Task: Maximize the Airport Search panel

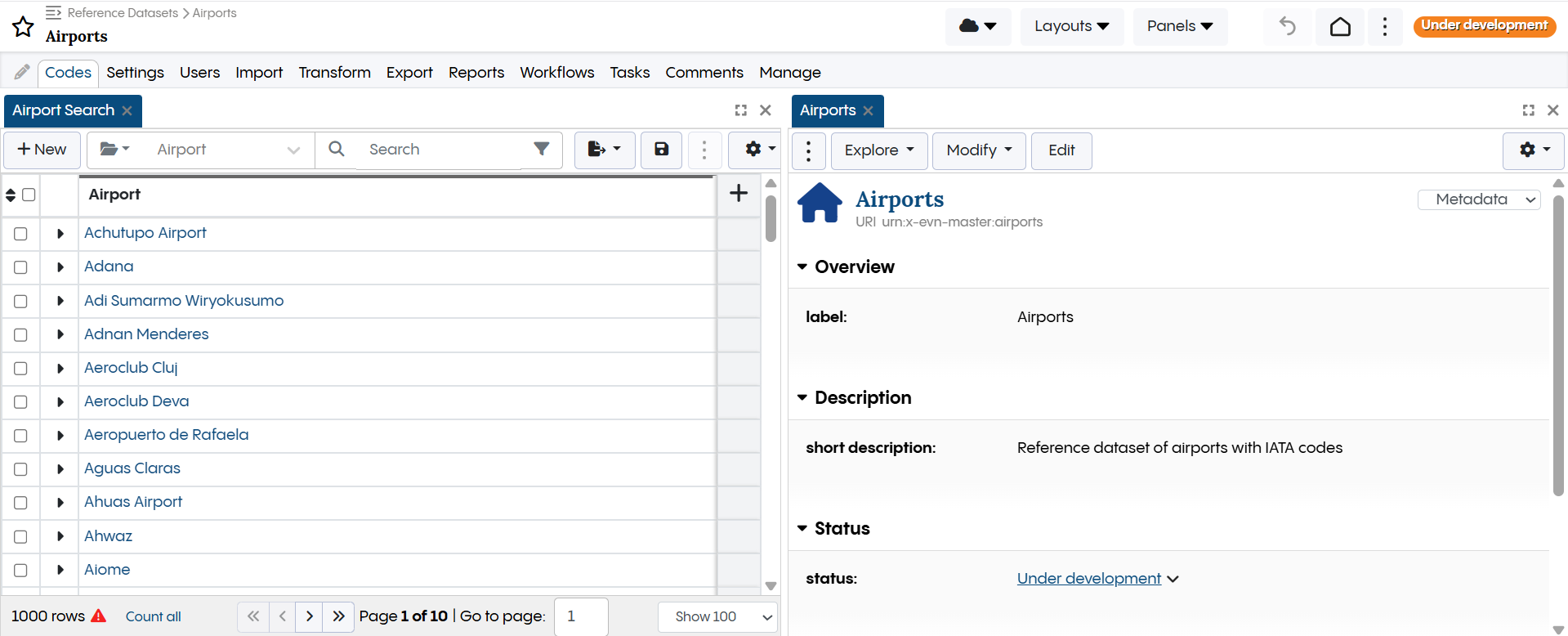Action: [x=740, y=110]
